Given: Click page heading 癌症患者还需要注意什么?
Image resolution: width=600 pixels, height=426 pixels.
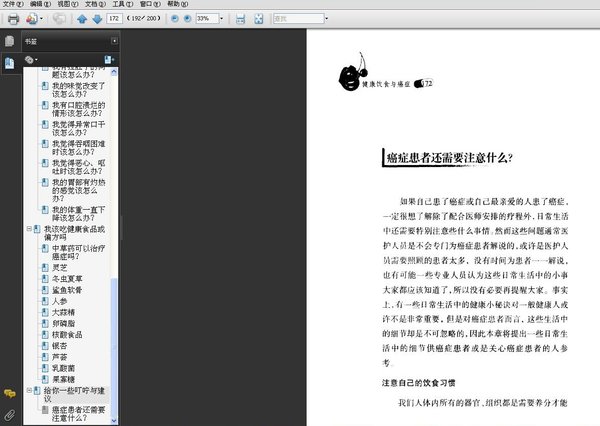Looking at the screenshot, I should pos(449,158).
